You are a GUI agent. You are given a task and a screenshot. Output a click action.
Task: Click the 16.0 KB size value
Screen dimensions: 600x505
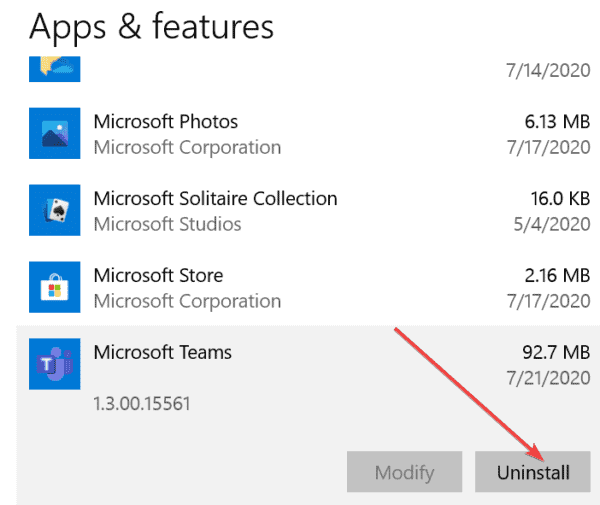pos(560,199)
